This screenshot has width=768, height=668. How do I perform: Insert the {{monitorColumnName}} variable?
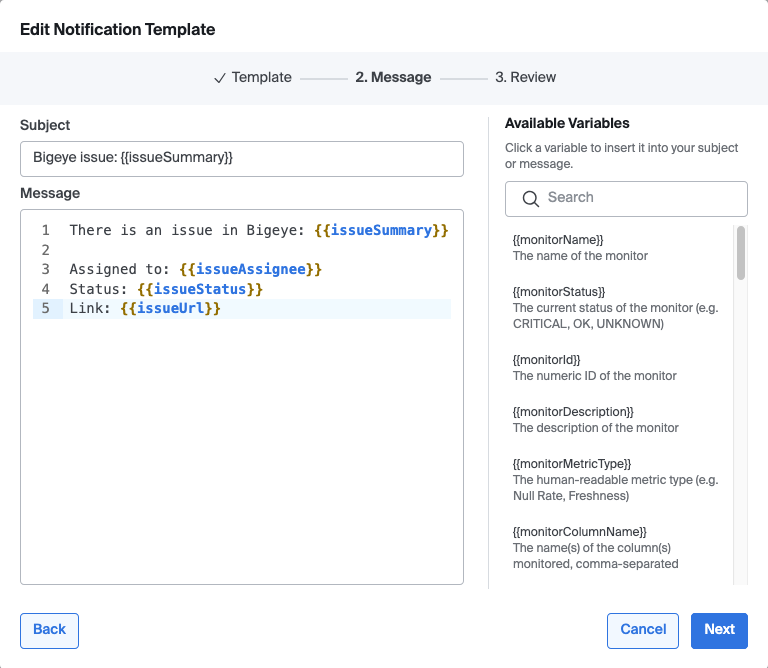(580, 532)
